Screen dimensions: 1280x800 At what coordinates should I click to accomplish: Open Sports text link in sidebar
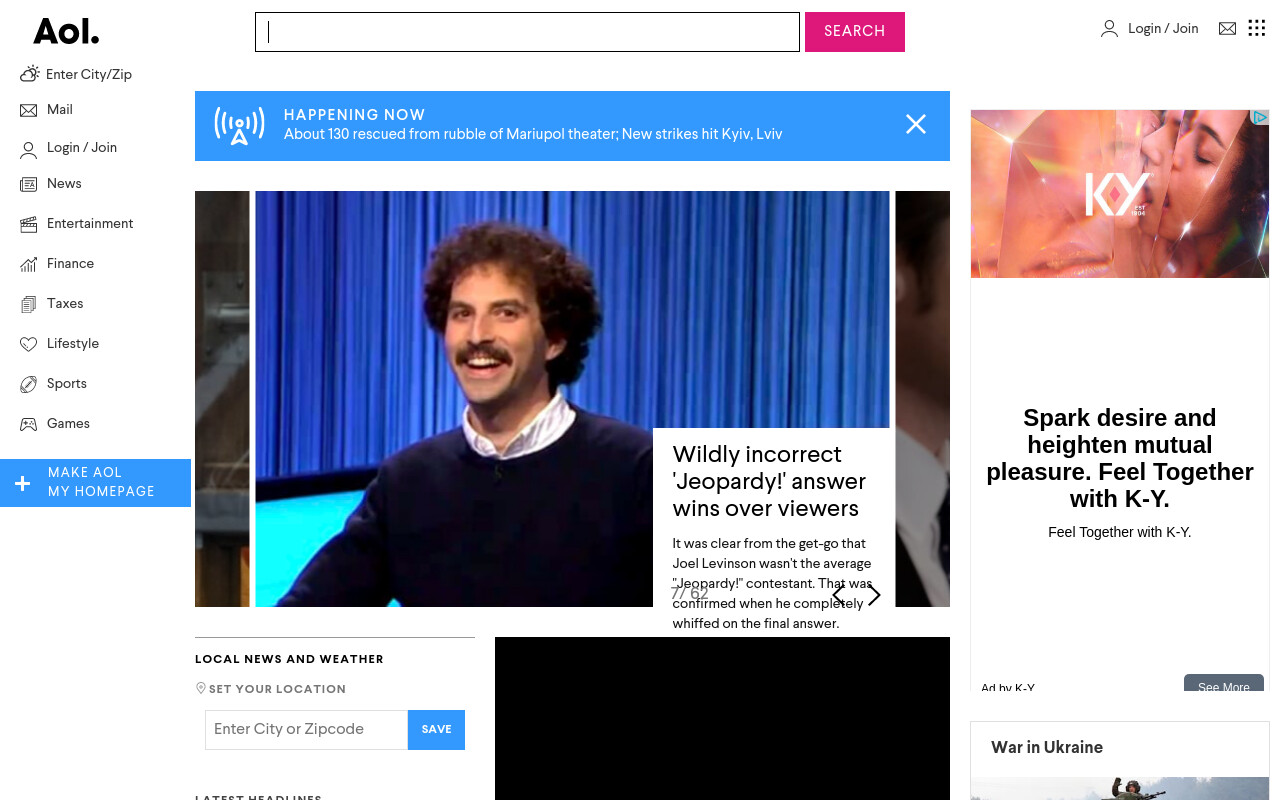click(67, 384)
